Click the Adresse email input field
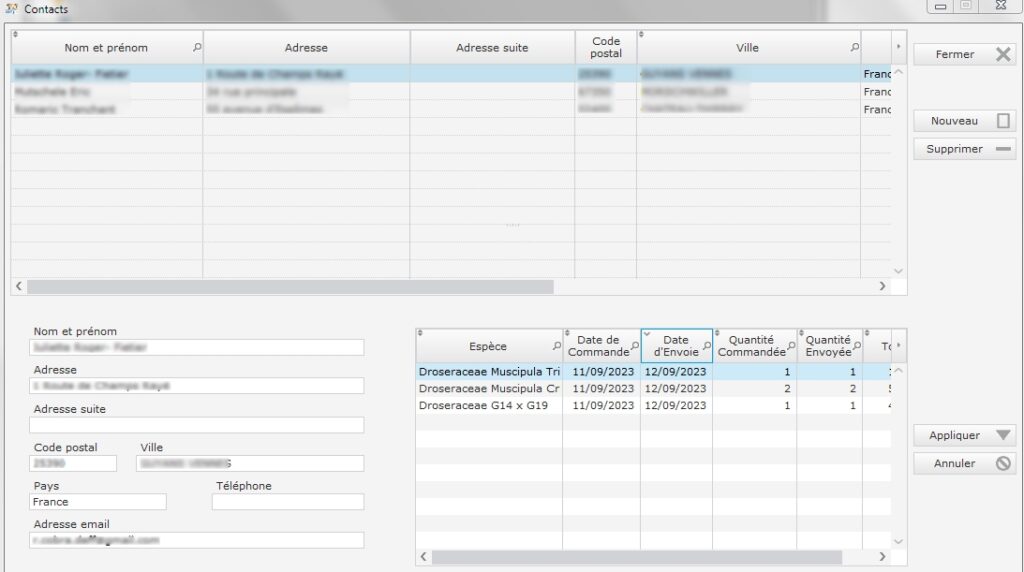The image size is (1024, 572). point(197,540)
